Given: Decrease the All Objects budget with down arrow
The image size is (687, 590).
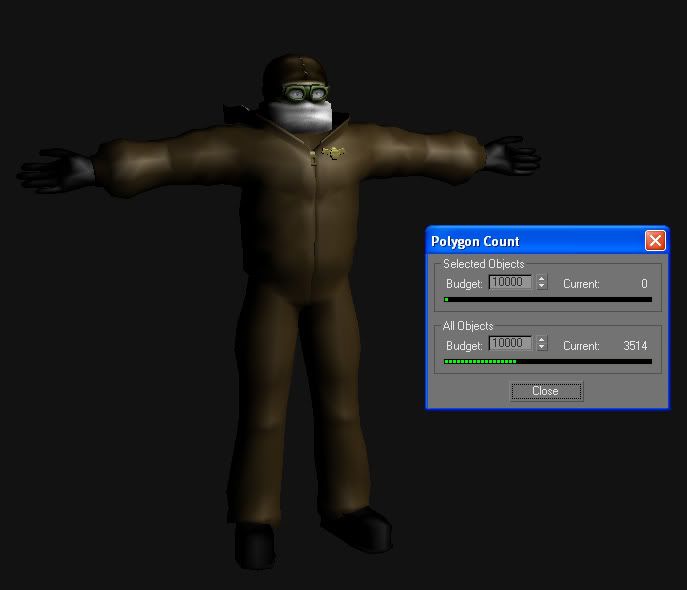Looking at the screenshot, I should pyautogui.click(x=542, y=348).
